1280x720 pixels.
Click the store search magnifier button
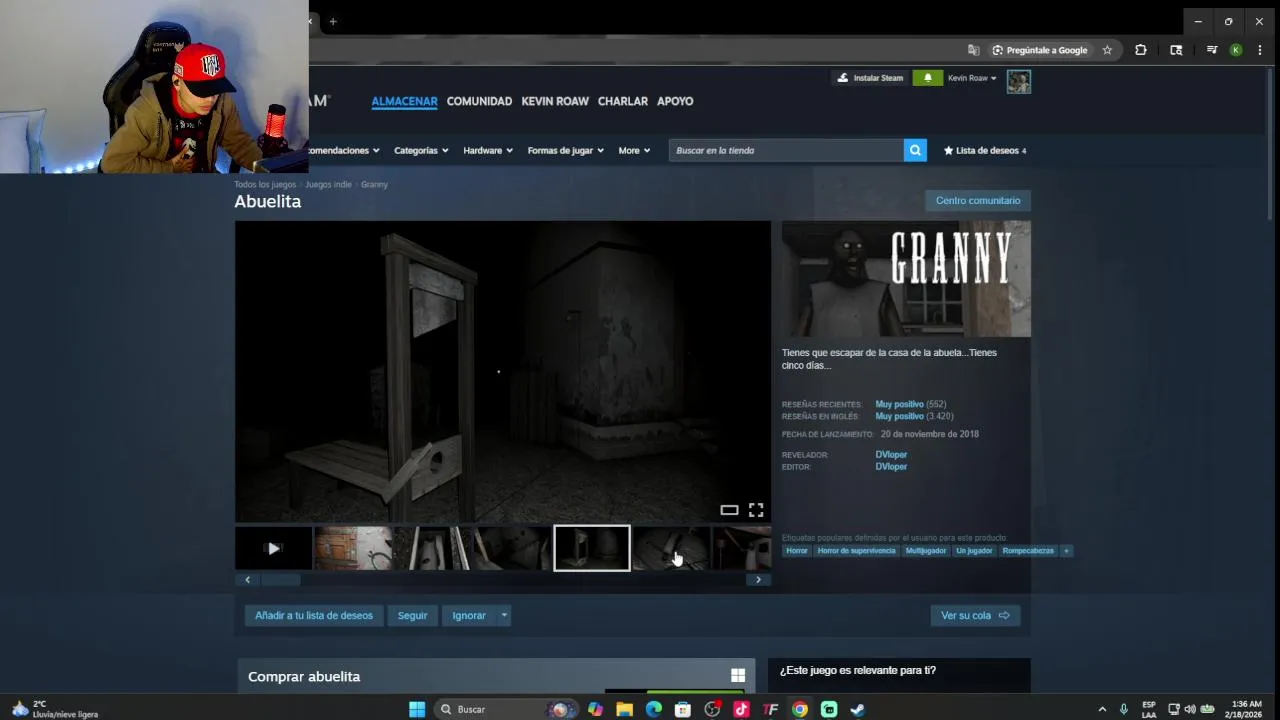(915, 150)
